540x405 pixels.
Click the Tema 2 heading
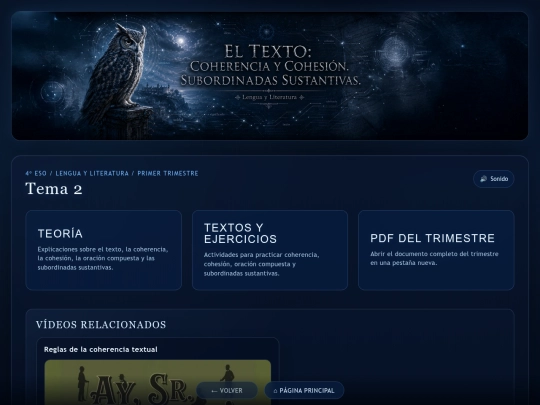pyautogui.click(x=54, y=189)
